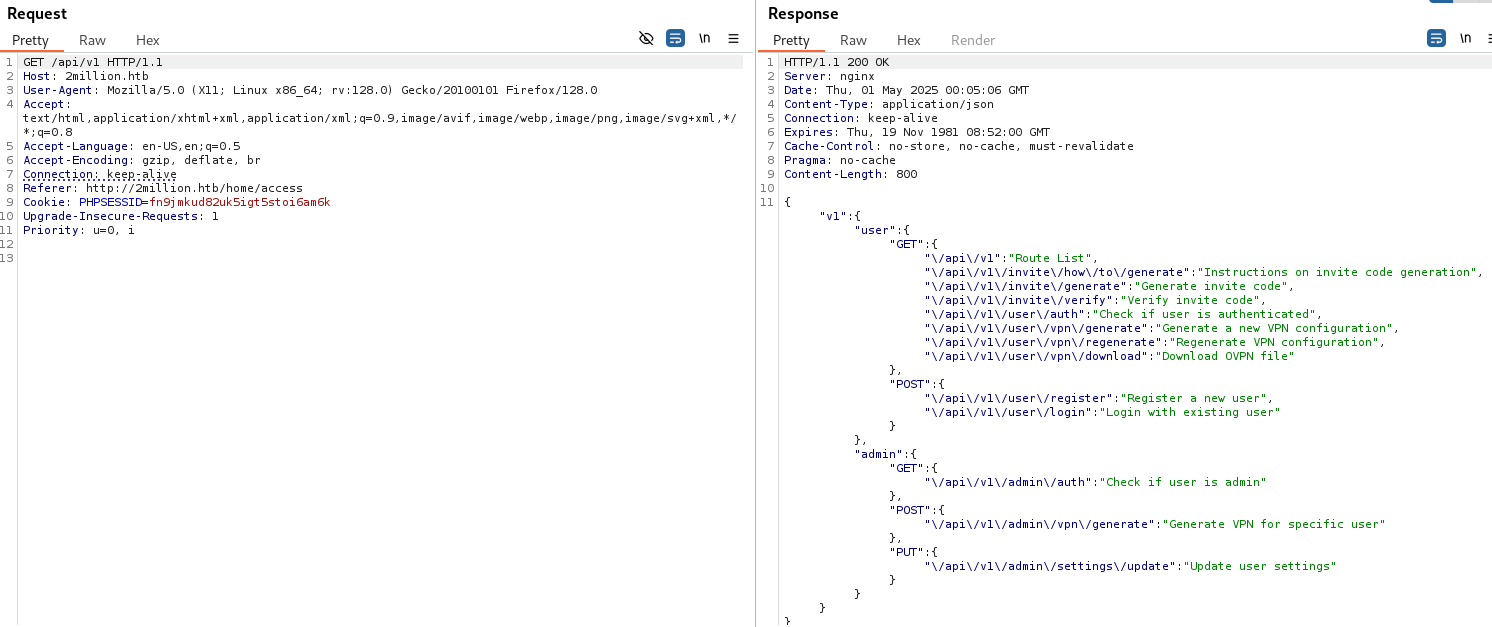The width and height of the screenshot is (1492, 627).
Task: Click the 'Regenerate VPN configuration' entry
Action: pyautogui.click(x=1155, y=342)
